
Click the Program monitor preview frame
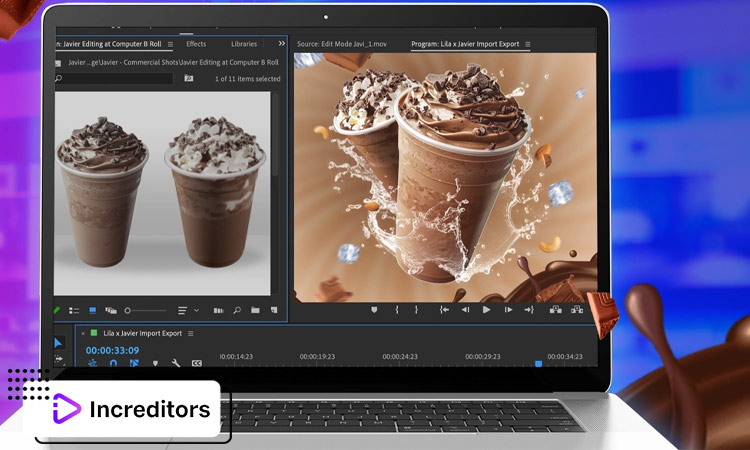[445, 177]
